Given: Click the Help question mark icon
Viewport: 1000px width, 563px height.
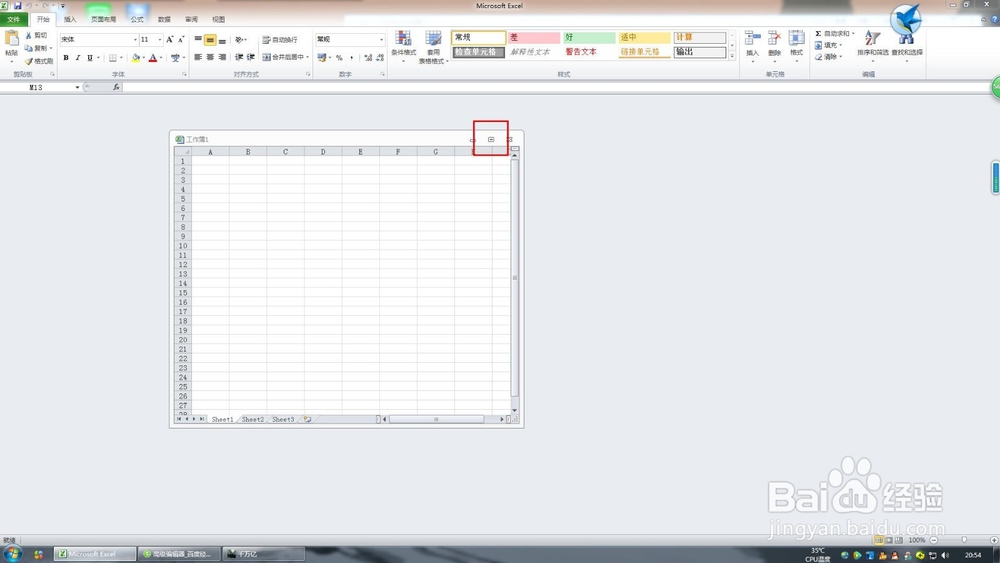Looking at the screenshot, I should [994, 19].
